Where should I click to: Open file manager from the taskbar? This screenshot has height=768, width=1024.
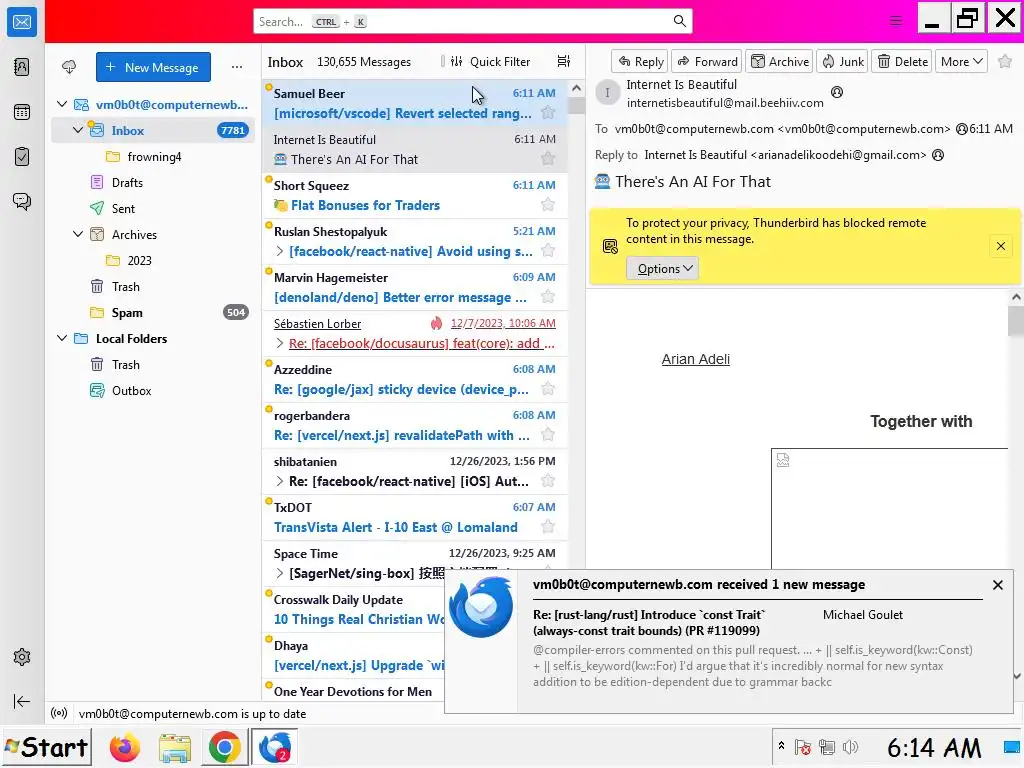point(174,747)
